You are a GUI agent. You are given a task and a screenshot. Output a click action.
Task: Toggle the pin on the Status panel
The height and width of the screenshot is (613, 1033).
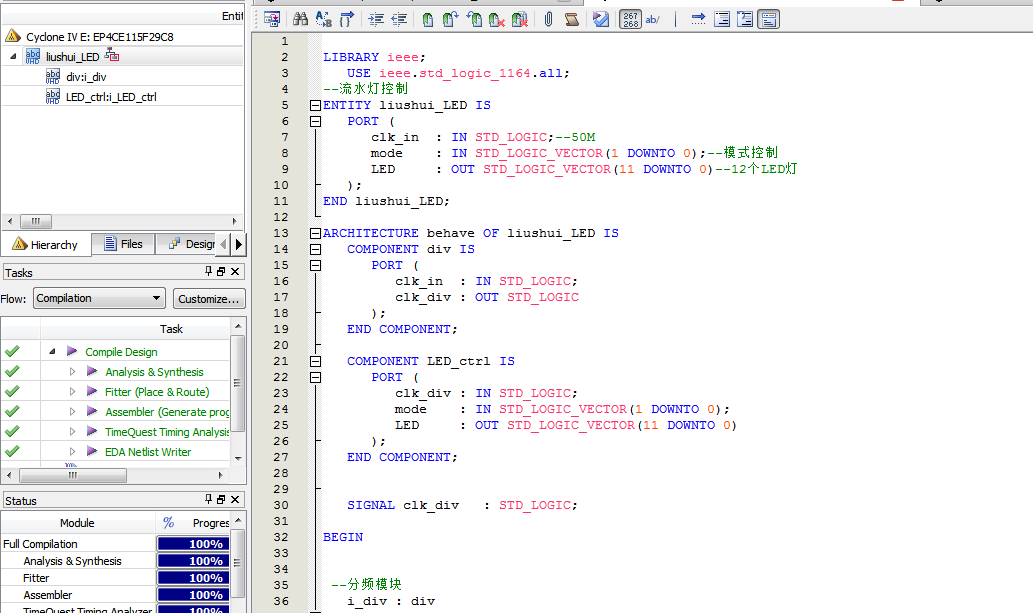[209, 500]
